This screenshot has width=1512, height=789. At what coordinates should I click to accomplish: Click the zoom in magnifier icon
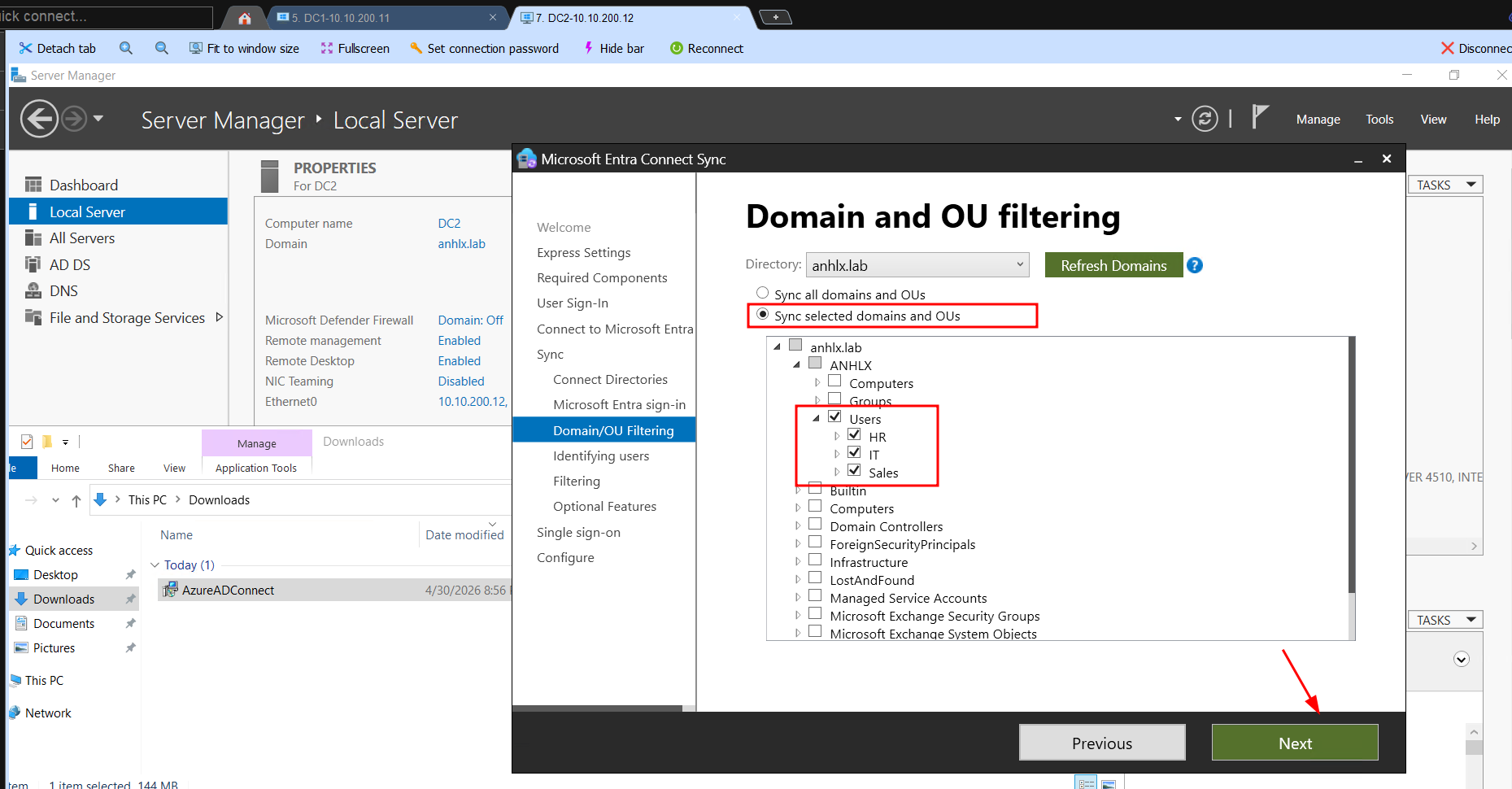[x=126, y=48]
